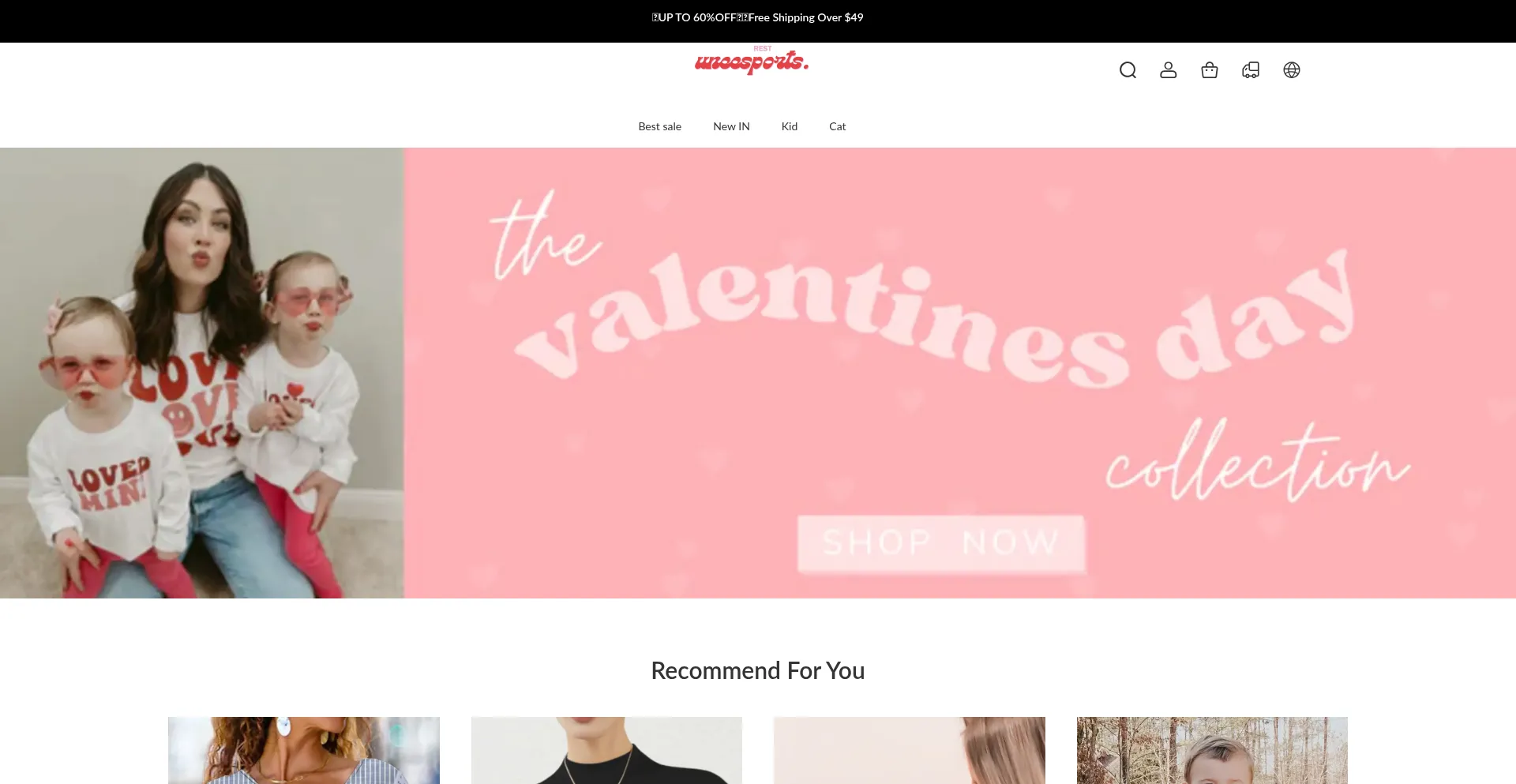Click the collection script text on banner
This screenshot has height=784, width=1516.
click(x=1257, y=461)
